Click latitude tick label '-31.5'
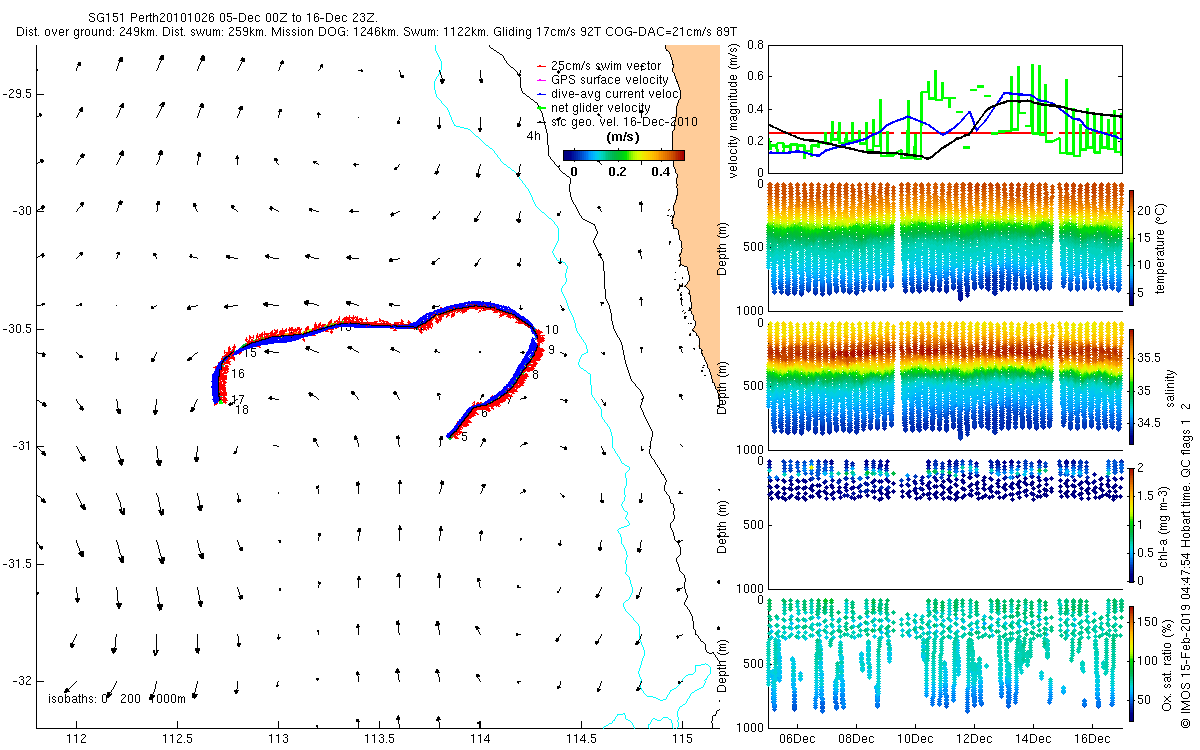The height and width of the screenshot is (750, 1200). pos(17,564)
